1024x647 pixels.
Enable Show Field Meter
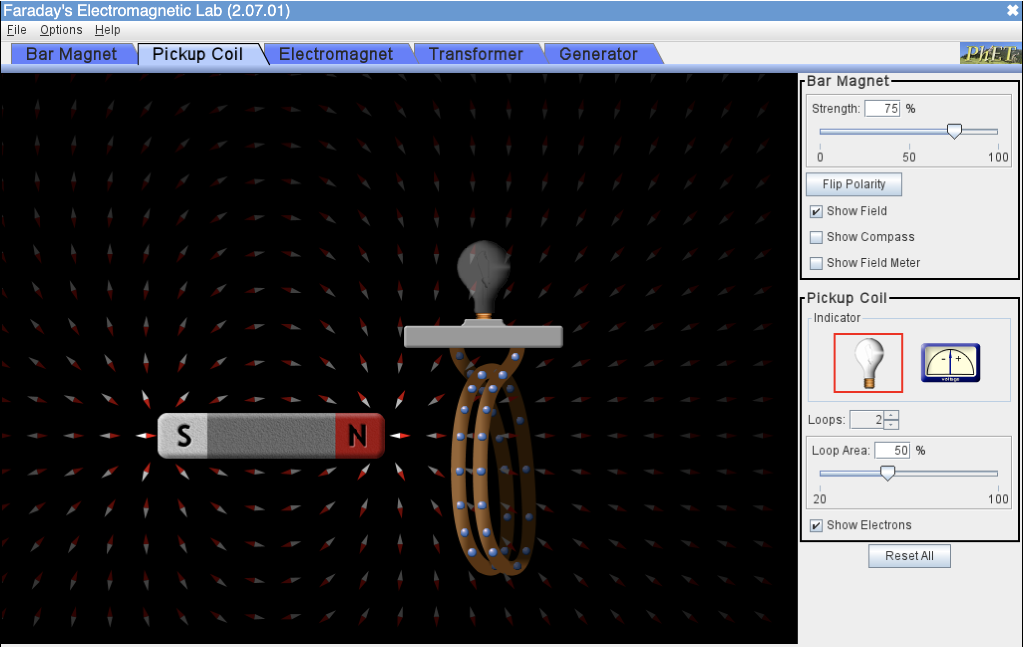[x=817, y=262]
